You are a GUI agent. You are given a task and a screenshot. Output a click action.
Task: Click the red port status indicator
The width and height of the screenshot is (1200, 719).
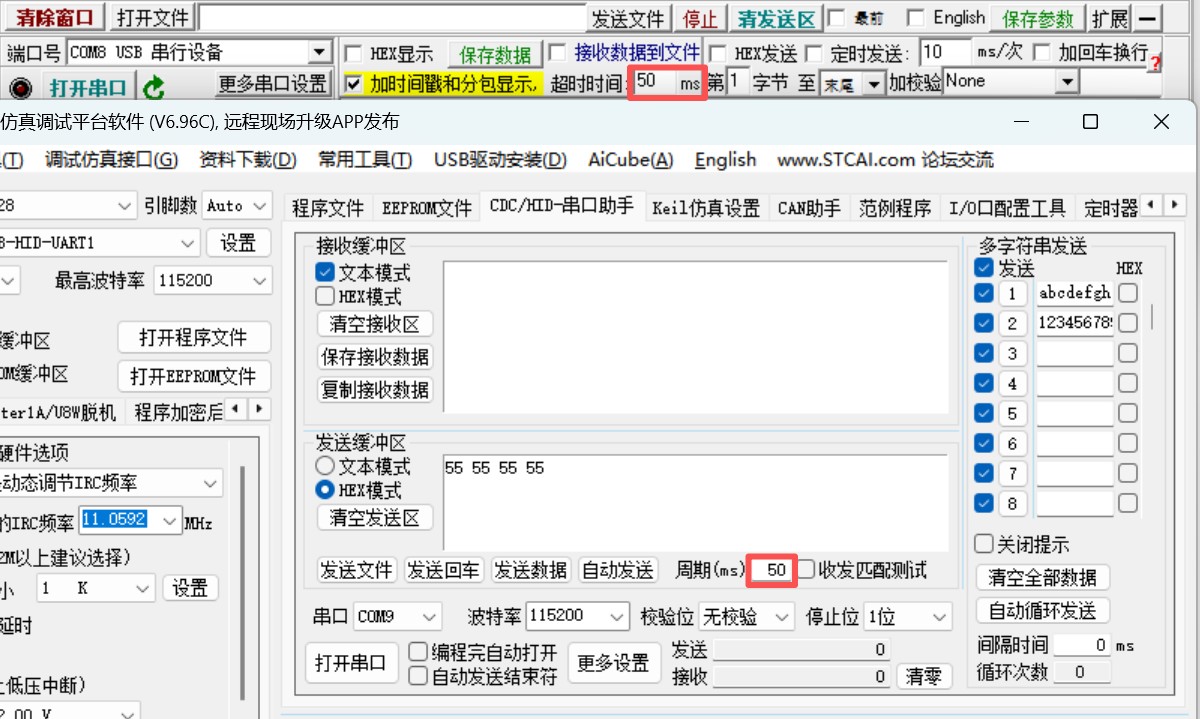[21, 88]
